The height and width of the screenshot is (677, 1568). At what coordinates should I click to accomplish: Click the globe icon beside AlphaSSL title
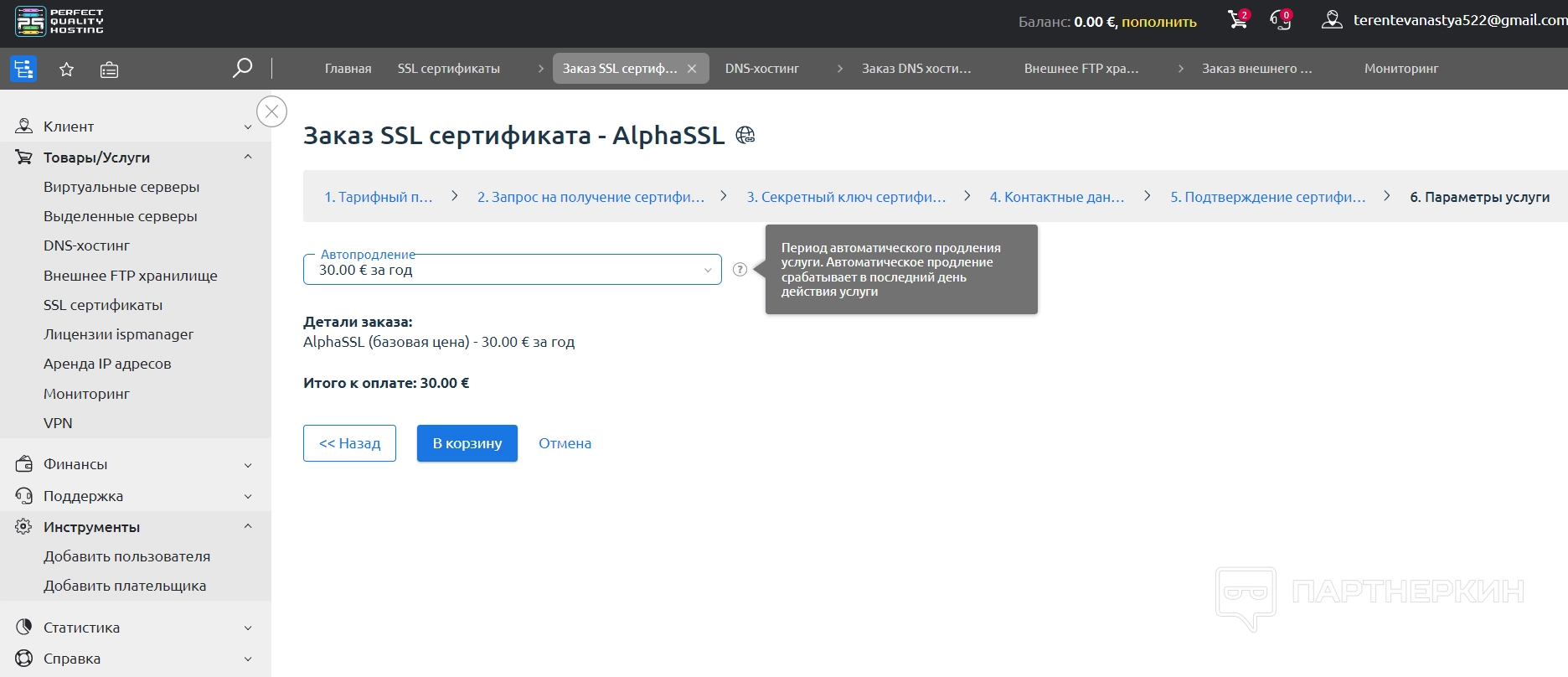(x=745, y=135)
